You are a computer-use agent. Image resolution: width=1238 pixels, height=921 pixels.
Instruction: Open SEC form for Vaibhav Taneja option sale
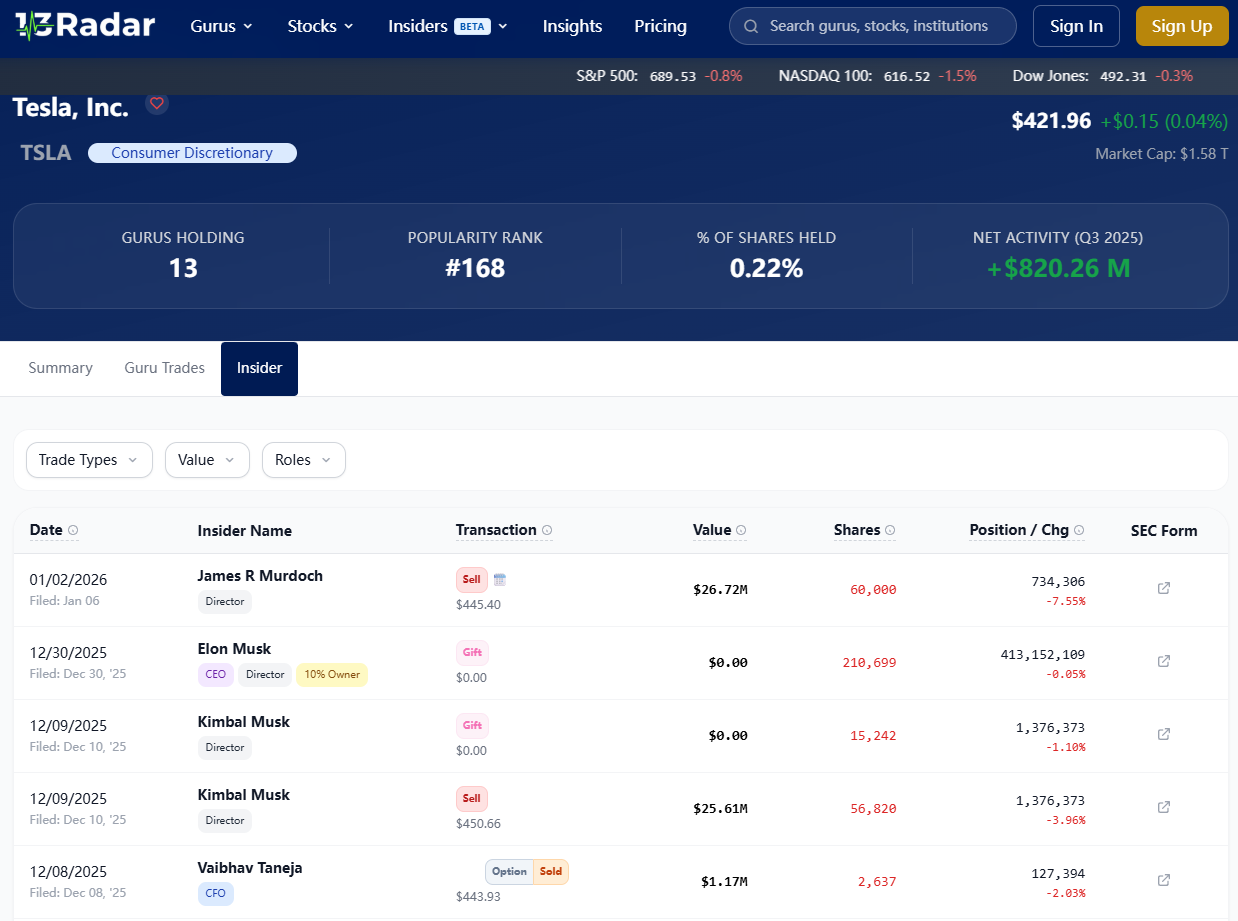[1164, 880]
